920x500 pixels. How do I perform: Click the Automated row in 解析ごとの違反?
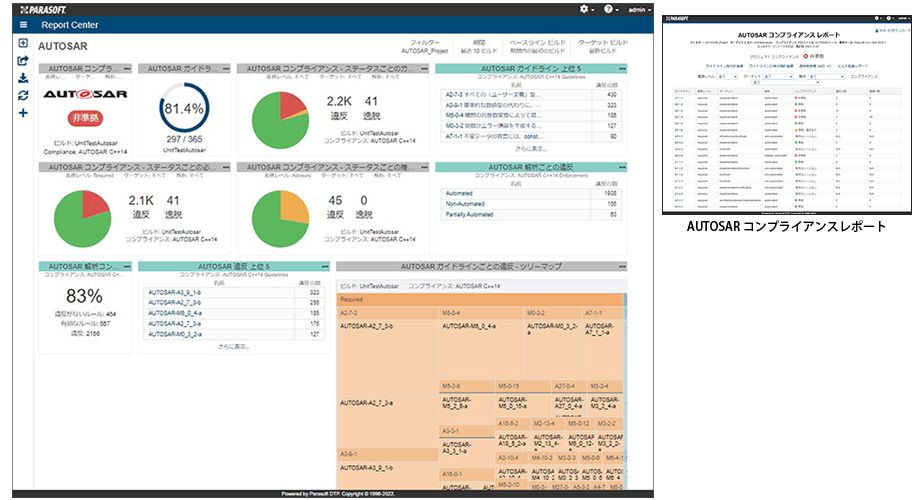[x=530, y=193]
